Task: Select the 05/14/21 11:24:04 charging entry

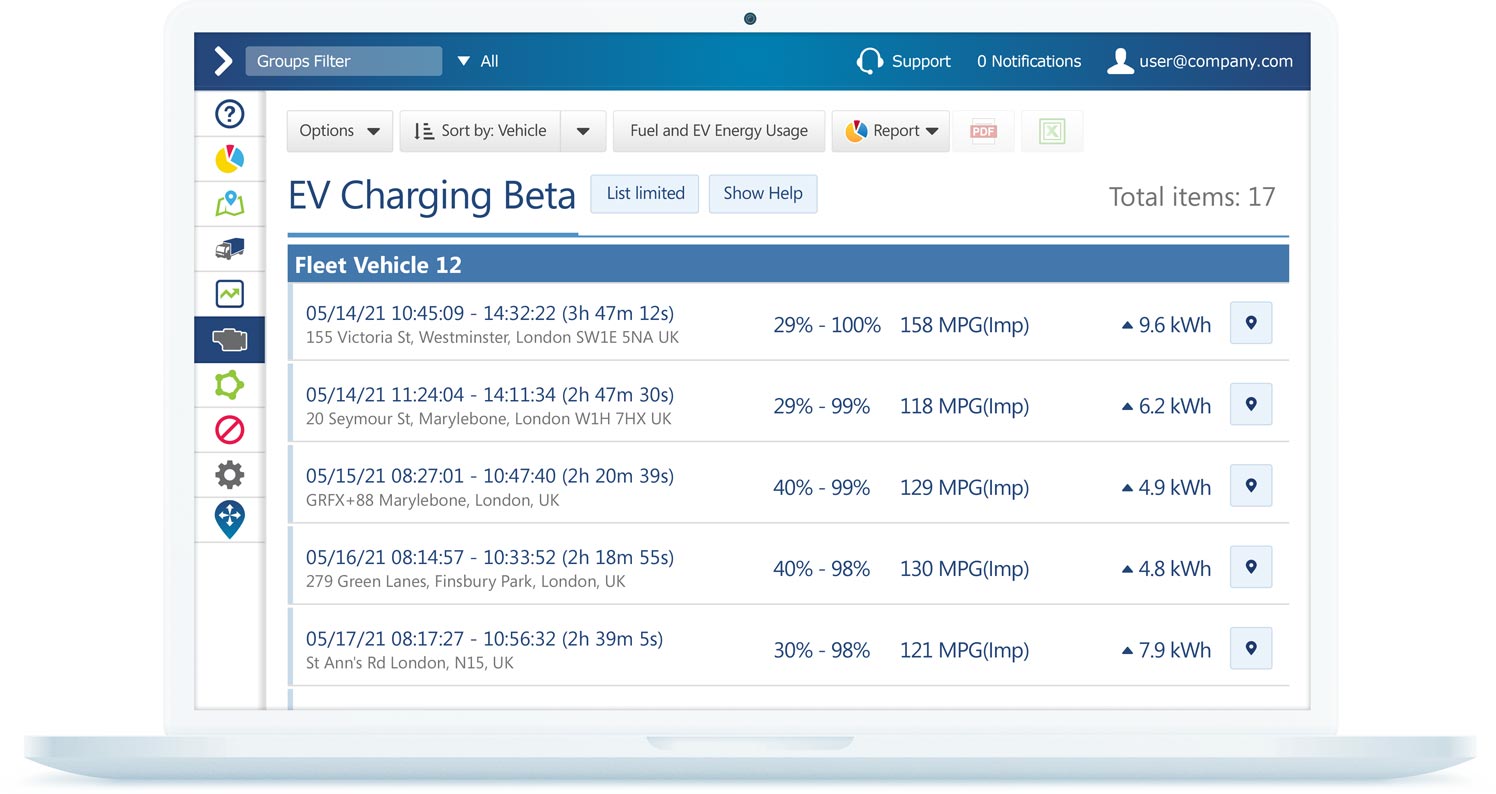Action: 788,404
